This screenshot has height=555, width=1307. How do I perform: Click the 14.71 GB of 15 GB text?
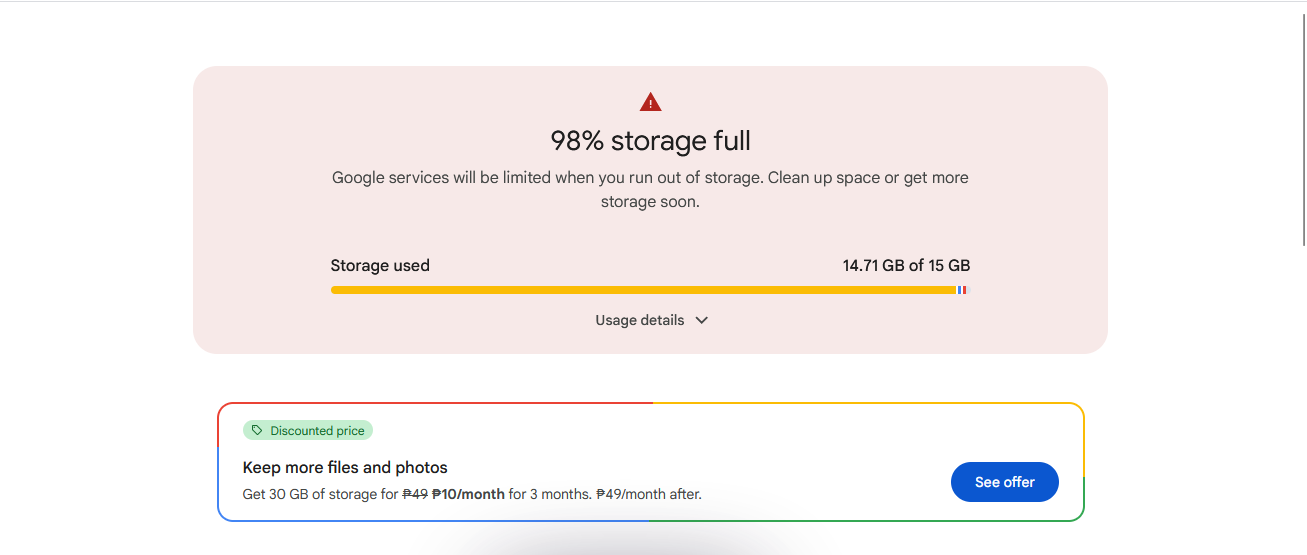pyautogui.click(x=906, y=266)
